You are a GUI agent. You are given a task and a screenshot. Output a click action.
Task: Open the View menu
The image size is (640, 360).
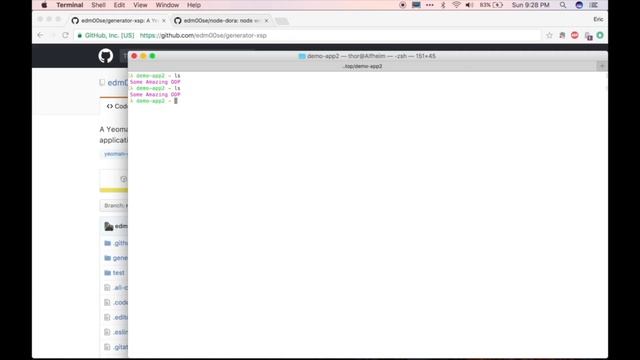coord(140,5)
